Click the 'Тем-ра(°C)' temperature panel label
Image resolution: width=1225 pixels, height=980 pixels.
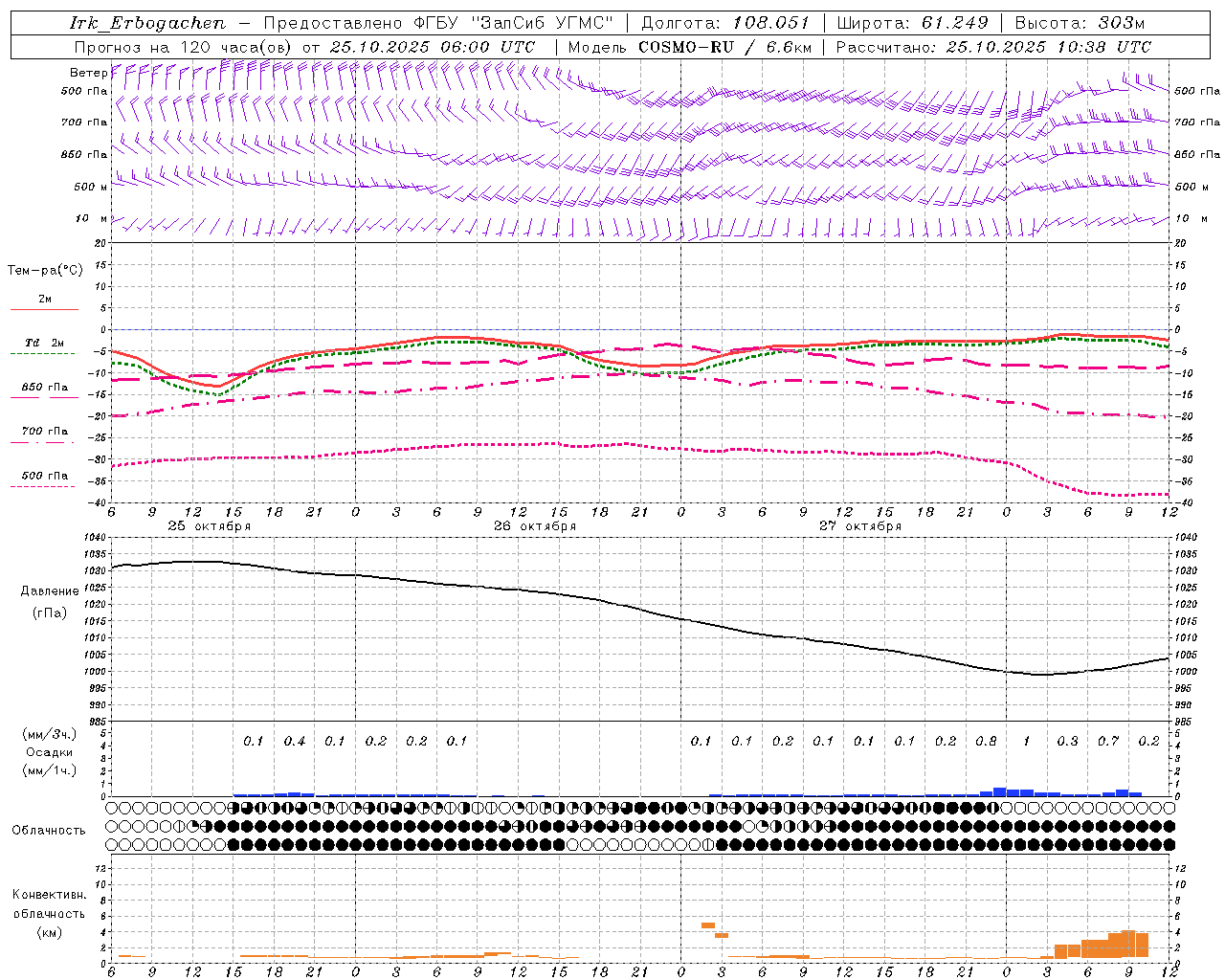pos(45,271)
